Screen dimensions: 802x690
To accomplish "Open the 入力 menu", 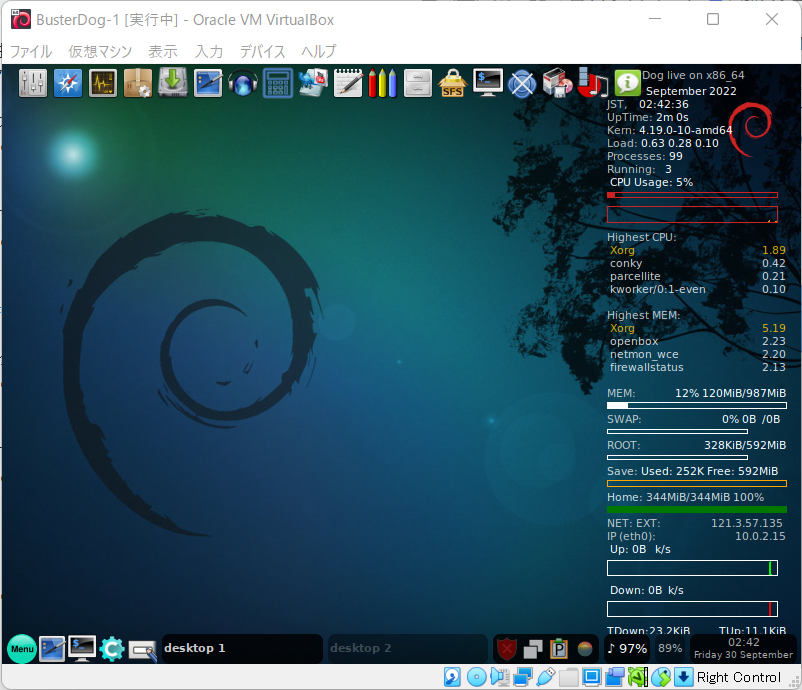I will 209,51.
